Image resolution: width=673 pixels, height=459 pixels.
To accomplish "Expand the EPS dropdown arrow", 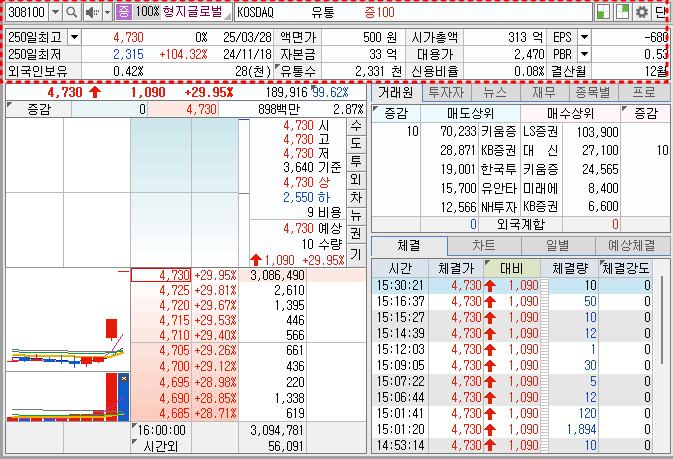I will pos(584,37).
